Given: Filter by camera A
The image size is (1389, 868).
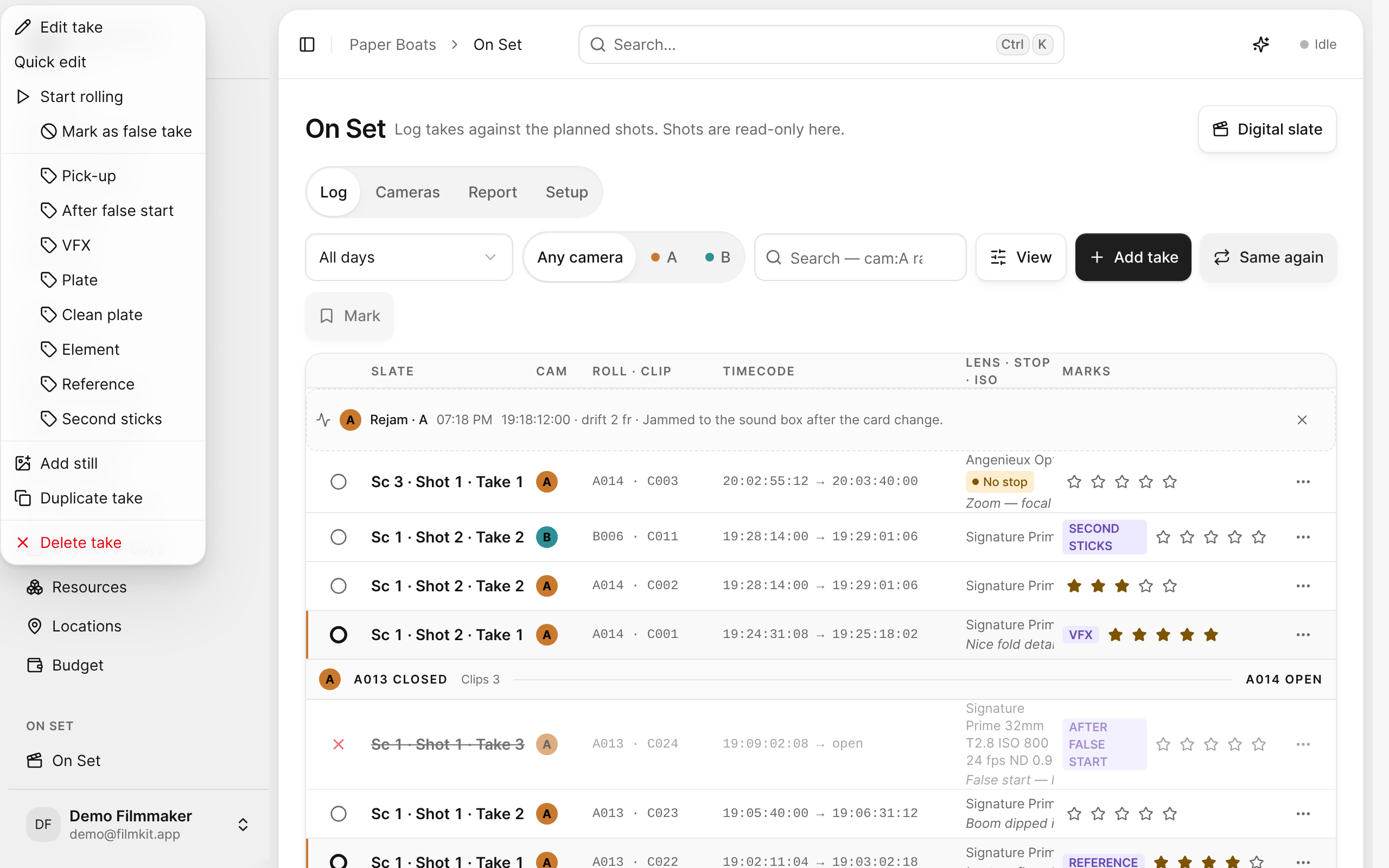Looking at the screenshot, I should click(x=664, y=257).
